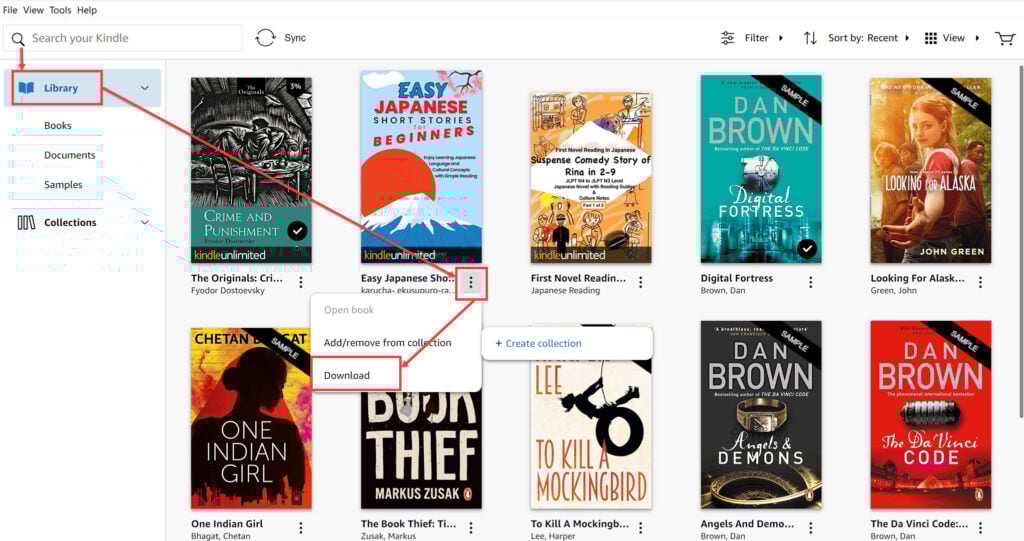This screenshot has width=1024, height=541.
Task: Expand the Collections chevron
Action: 144,222
